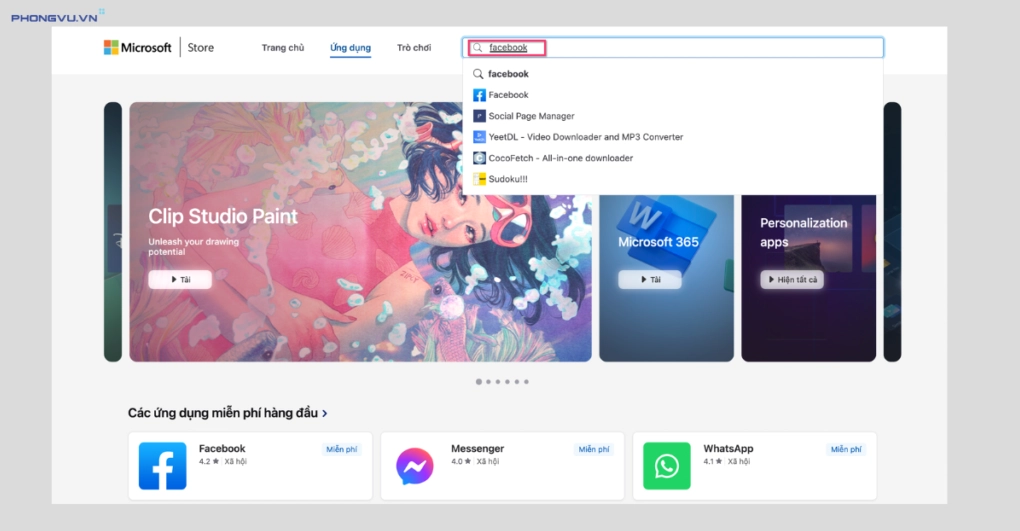
Task: Select the fifth carousel page dot
Action: tap(517, 382)
